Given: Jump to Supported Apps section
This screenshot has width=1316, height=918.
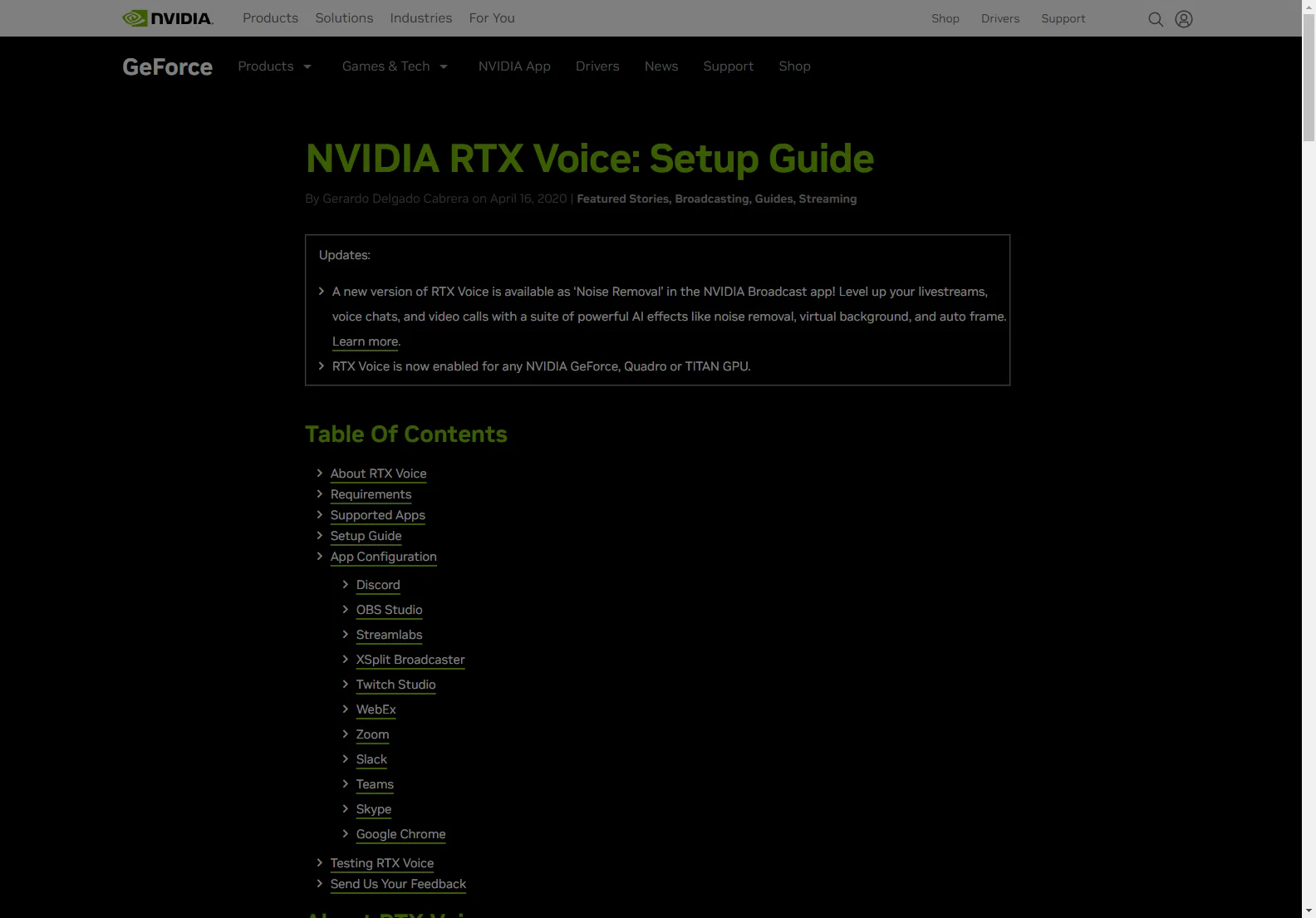Looking at the screenshot, I should click(378, 515).
